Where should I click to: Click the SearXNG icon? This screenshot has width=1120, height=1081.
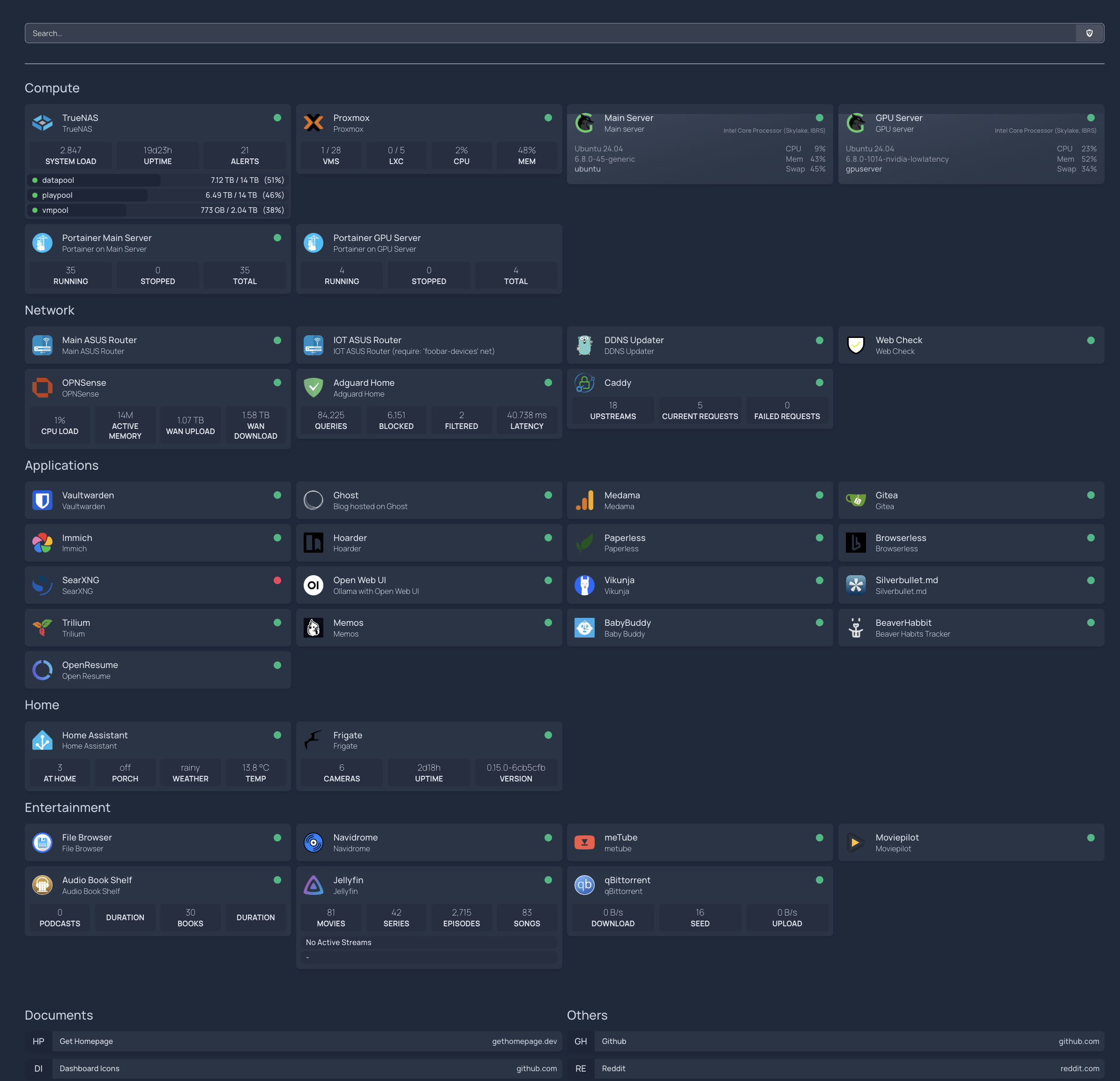(42, 586)
